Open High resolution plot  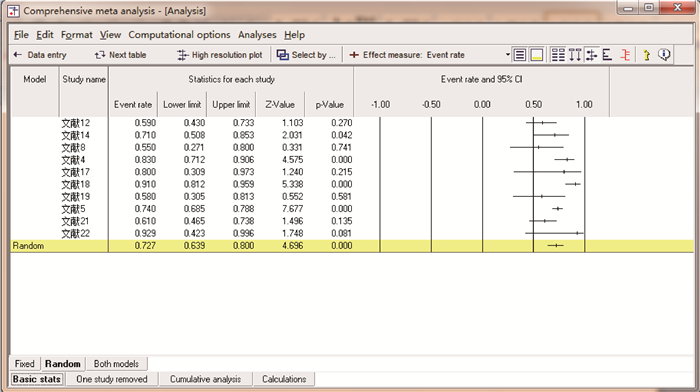(x=220, y=55)
